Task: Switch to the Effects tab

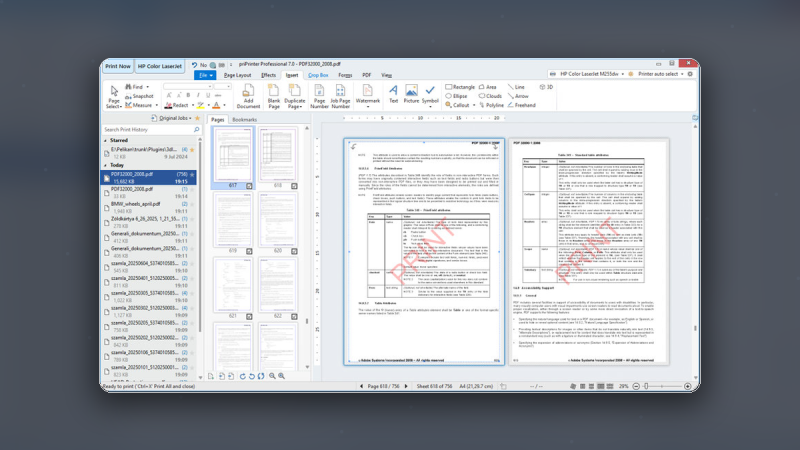Action: coord(268,75)
